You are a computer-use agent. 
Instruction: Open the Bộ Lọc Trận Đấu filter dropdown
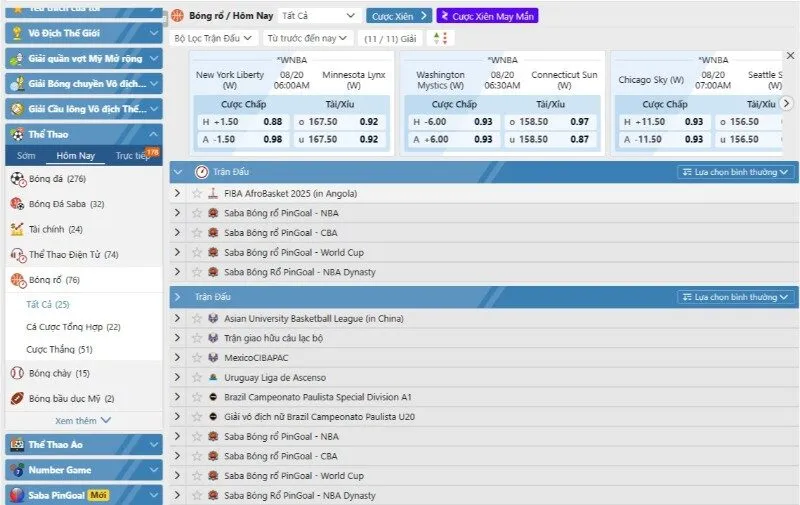tap(214, 38)
